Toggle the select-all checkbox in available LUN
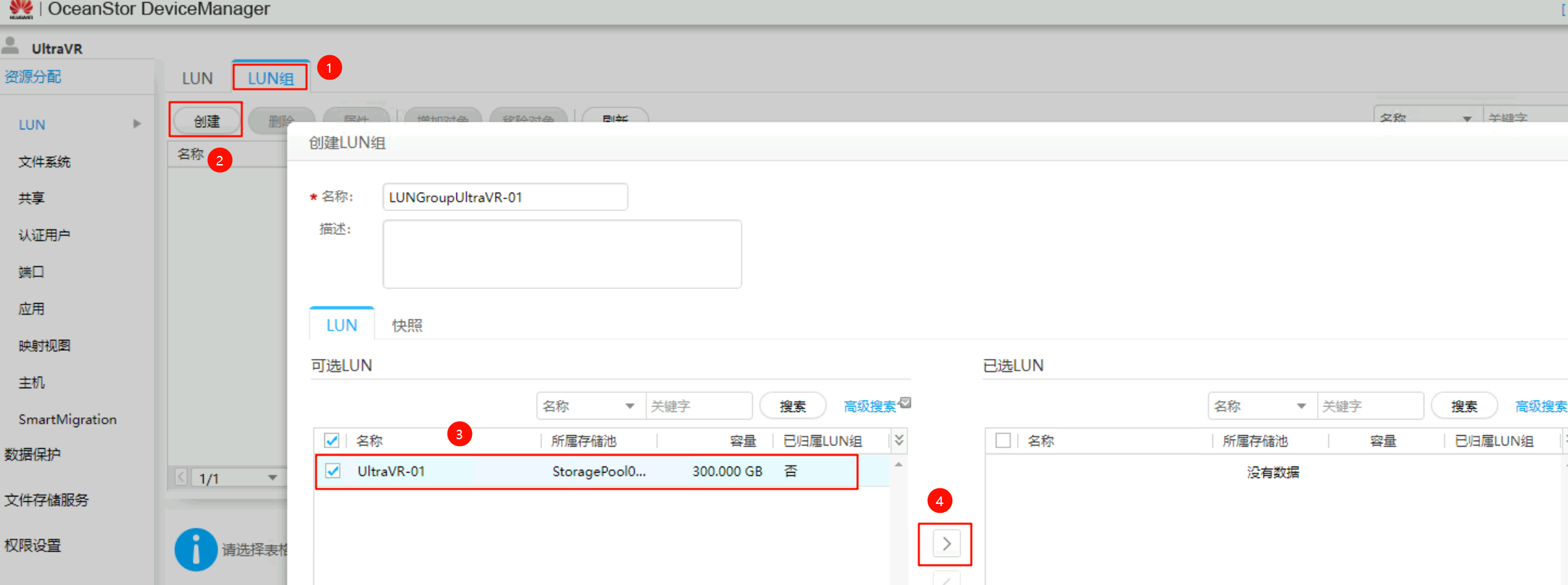Image resolution: width=1568 pixels, height=585 pixels. point(332,441)
